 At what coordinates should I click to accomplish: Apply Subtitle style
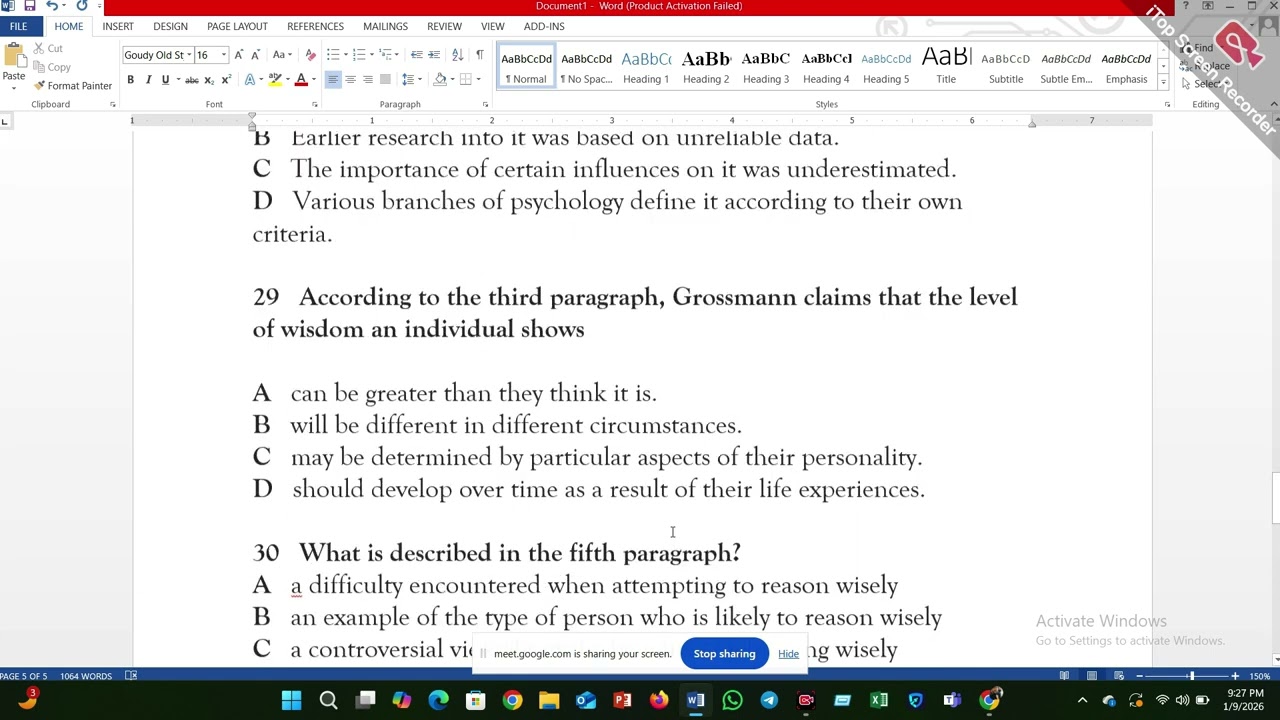coord(1006,66)
